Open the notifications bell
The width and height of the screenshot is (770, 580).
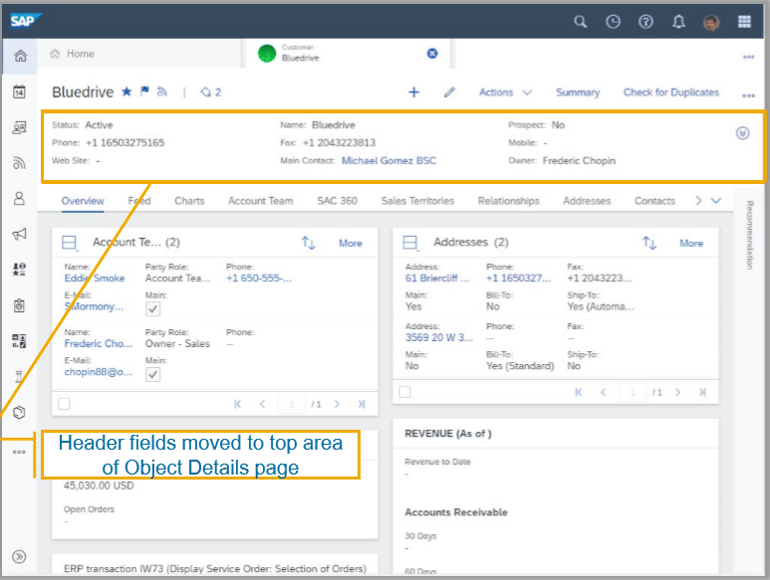679,22
